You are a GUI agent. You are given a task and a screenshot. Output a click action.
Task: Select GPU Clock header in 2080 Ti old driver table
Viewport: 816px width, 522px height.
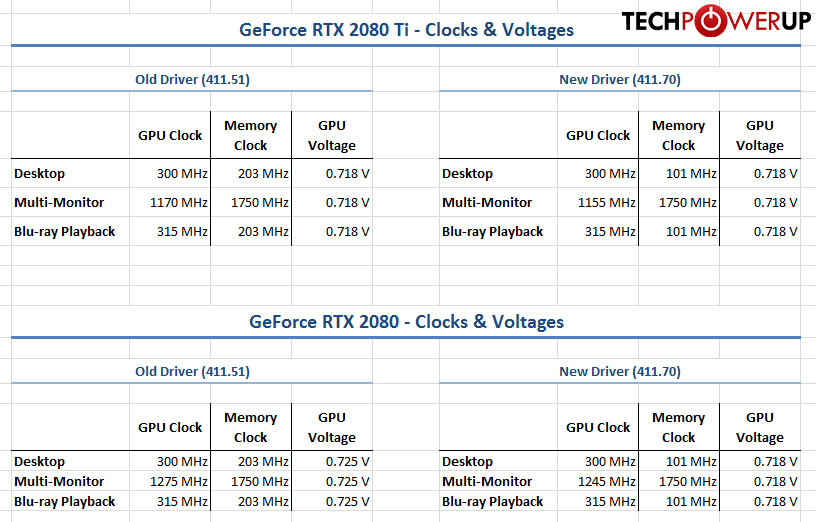[170, 135]
